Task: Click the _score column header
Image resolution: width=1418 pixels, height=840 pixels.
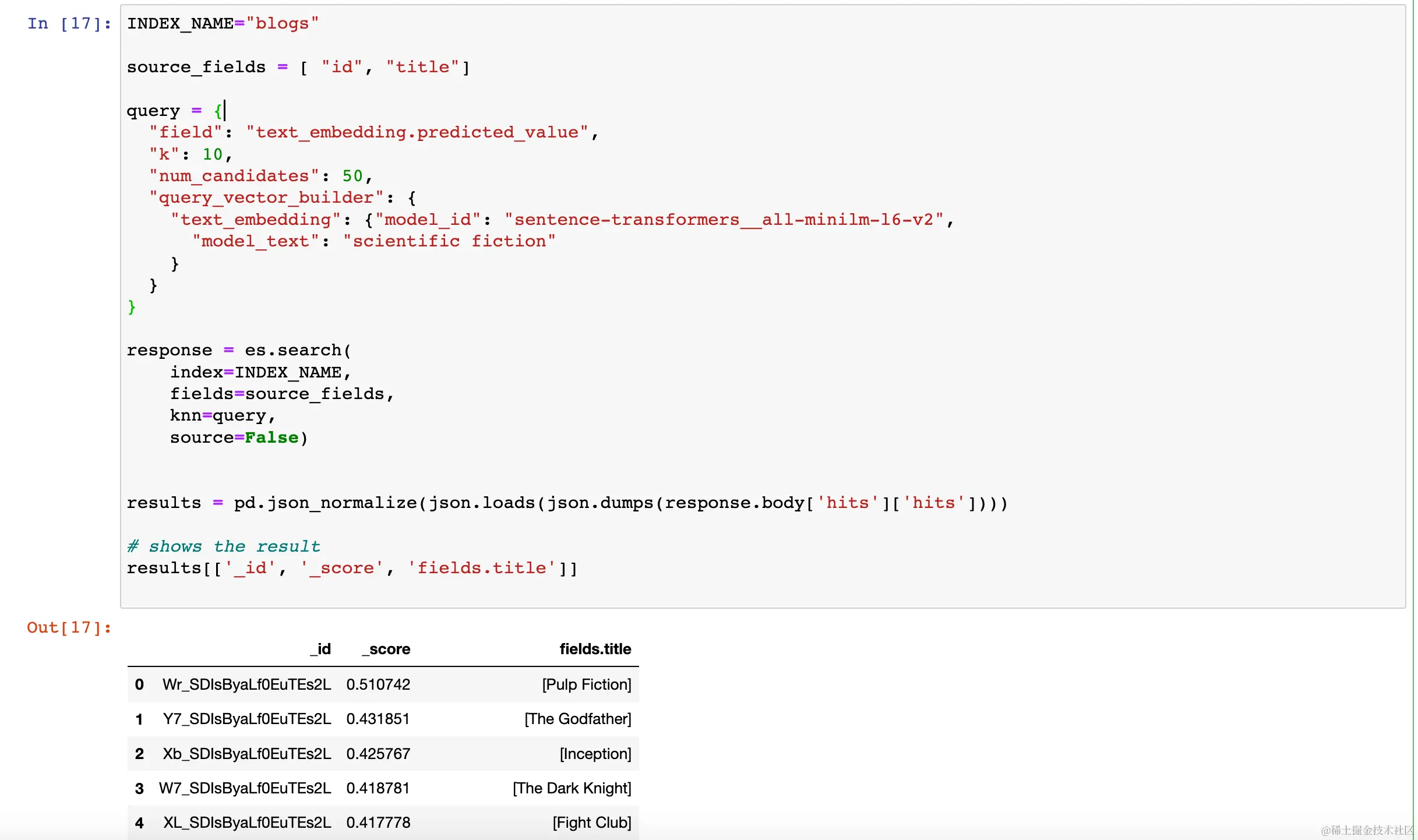Action: point(386,649)
